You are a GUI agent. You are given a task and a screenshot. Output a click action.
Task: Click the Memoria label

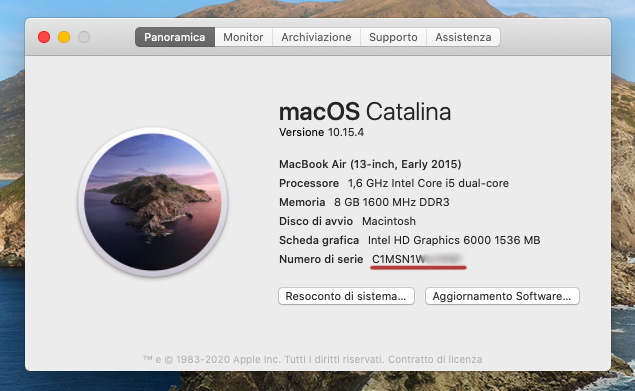point(302,202)
